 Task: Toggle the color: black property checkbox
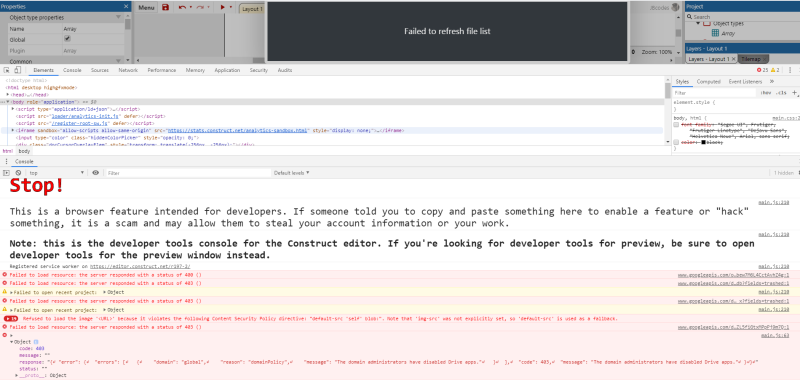pyautogui.click(x=676, y=142)
